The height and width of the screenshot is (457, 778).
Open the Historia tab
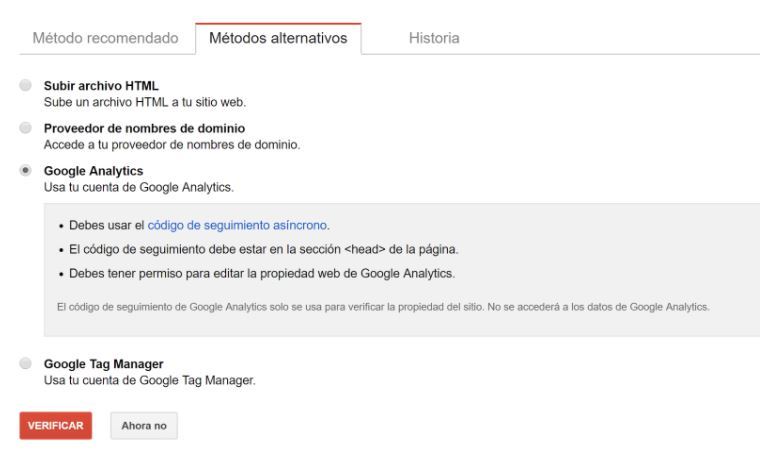[434, 38]
